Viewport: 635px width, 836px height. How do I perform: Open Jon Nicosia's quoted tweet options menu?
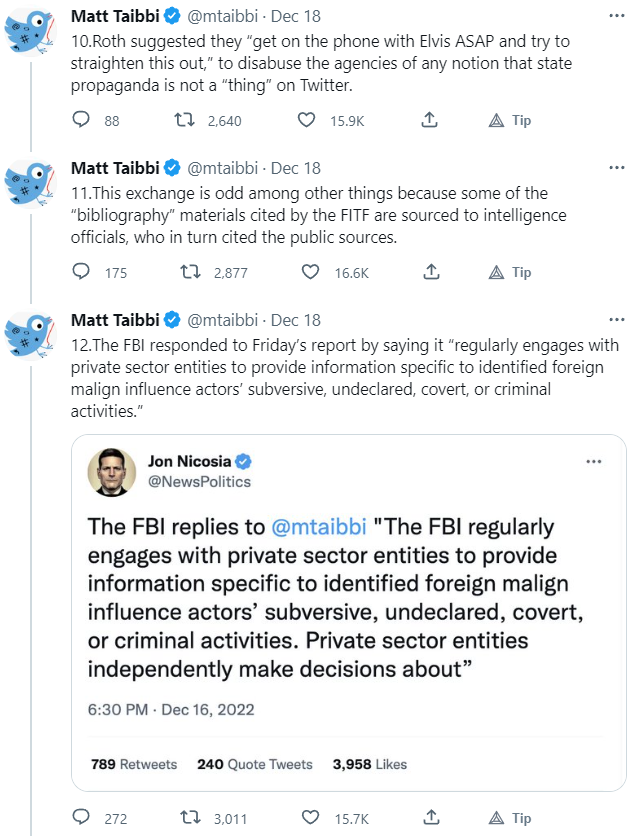pyautogui.click(x=593, y=462)
